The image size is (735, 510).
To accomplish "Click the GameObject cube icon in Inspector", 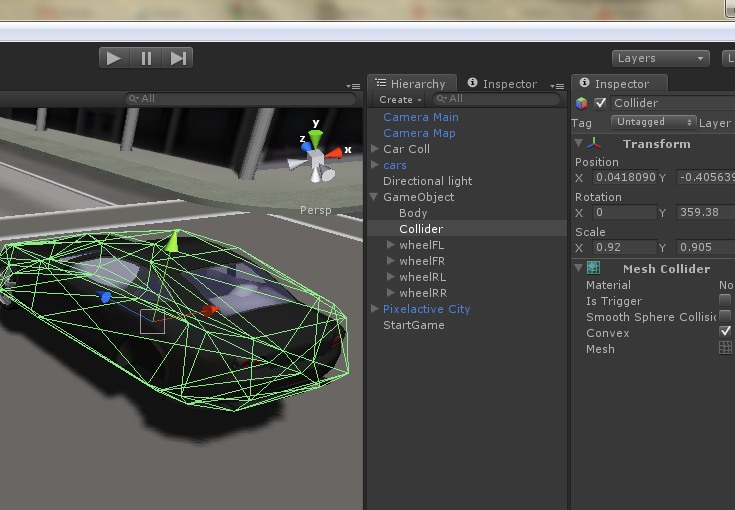I will click(x=582, y=103).
